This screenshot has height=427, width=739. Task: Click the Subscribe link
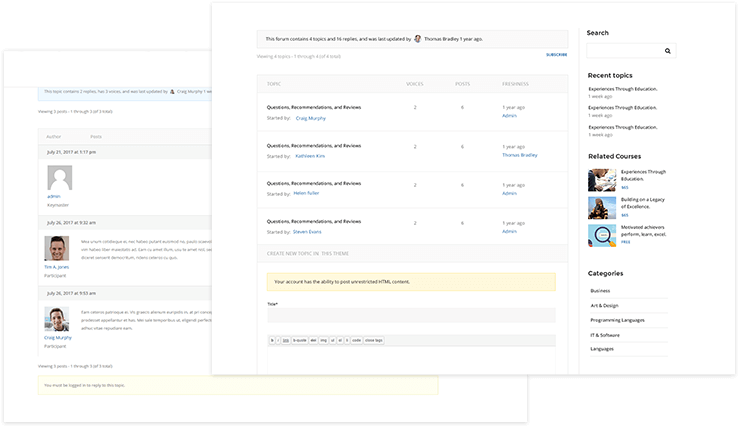[x=556, y=54]
